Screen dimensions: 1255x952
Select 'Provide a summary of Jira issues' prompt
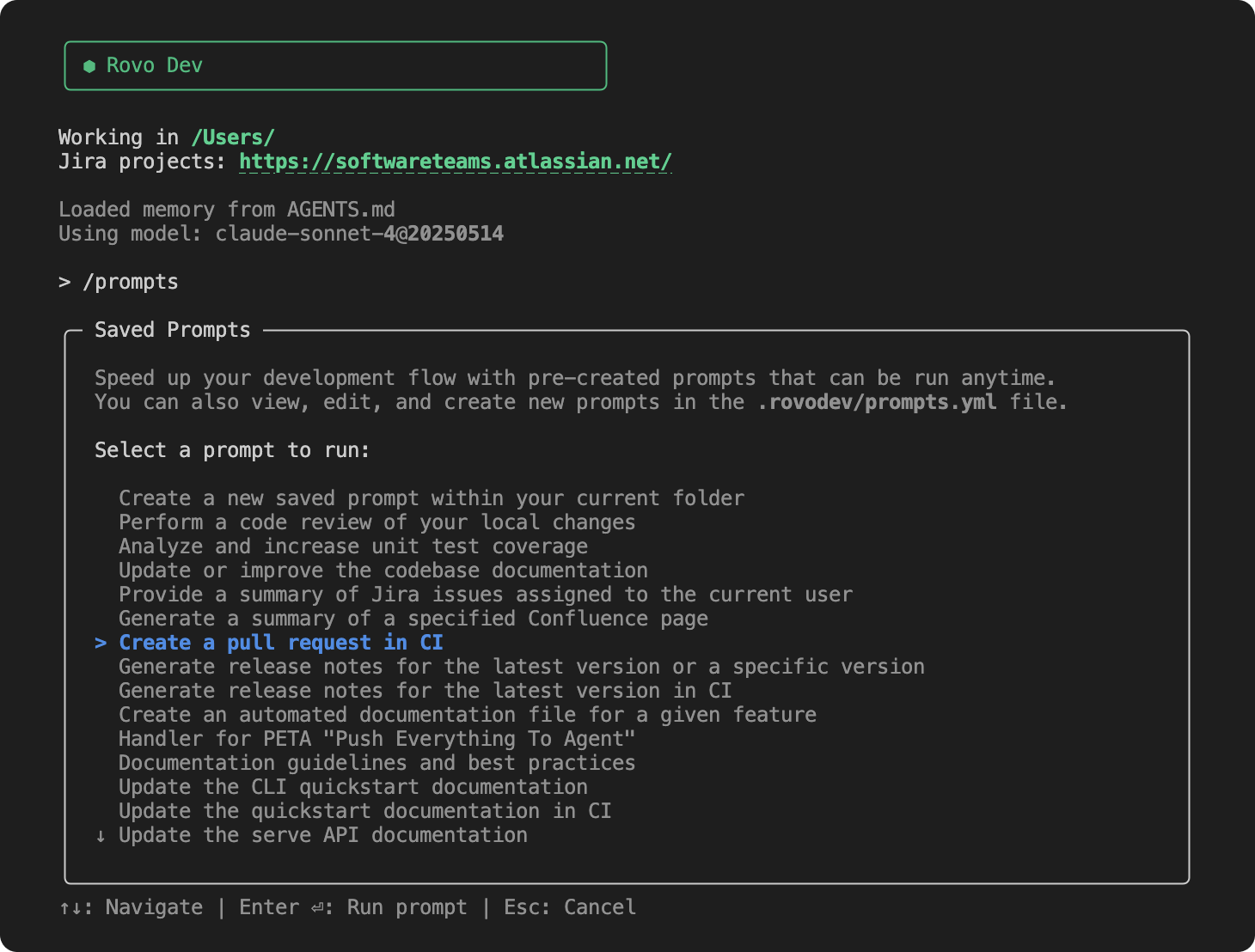coord(486,595)
